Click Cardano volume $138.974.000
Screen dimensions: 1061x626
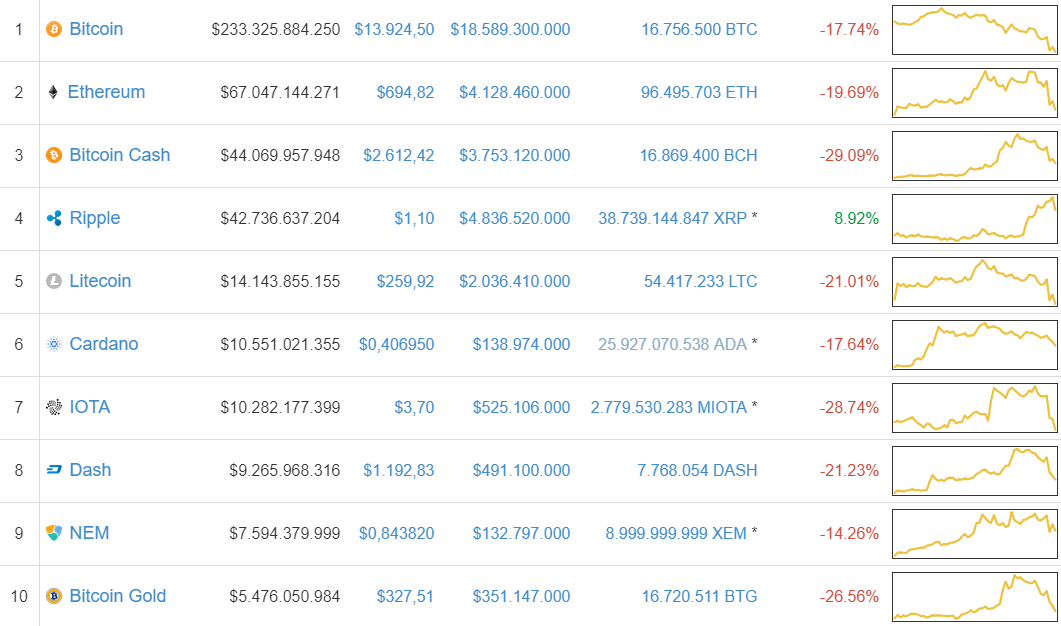[521, 344]
